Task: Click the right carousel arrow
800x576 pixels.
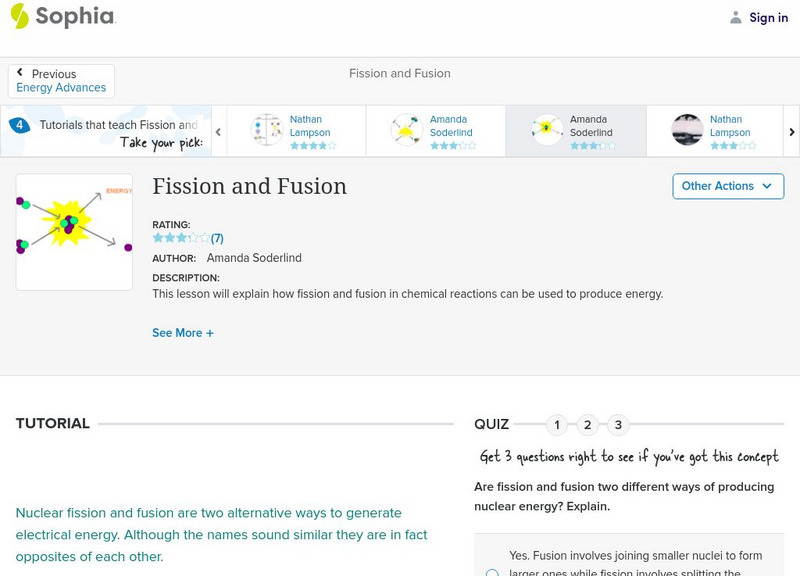Action: (x=791, y=131)
